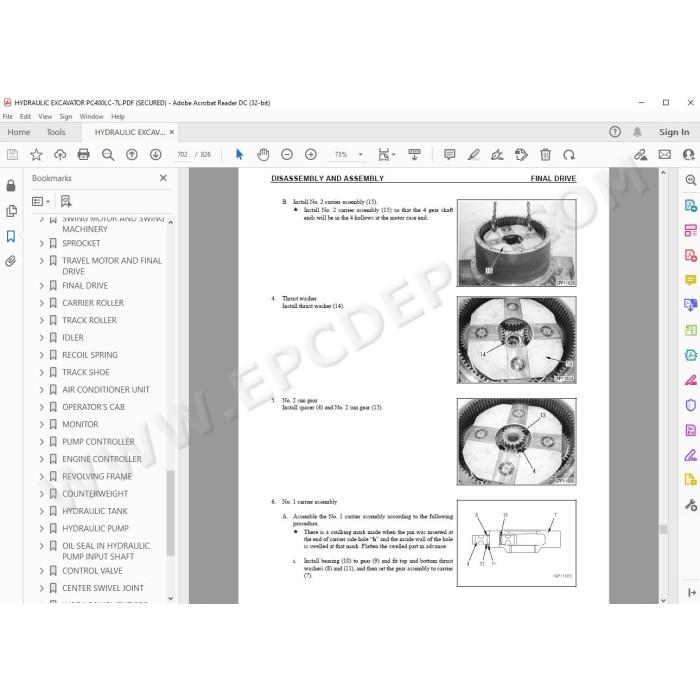Open the find text magnifier
The image size is (700, 700).
pyautogui.click(x=108, y=154)
